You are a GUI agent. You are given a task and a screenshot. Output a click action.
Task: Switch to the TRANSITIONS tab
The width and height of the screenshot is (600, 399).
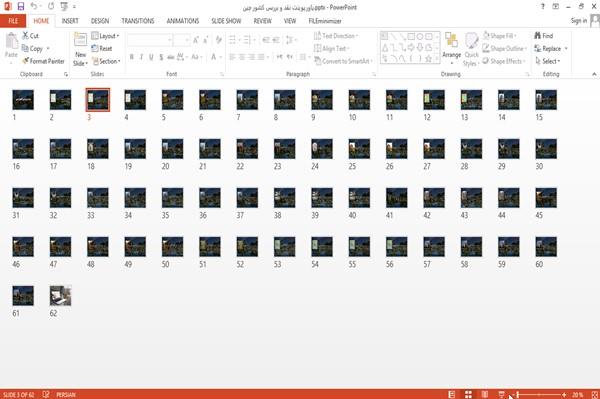(x=138, y=21)
